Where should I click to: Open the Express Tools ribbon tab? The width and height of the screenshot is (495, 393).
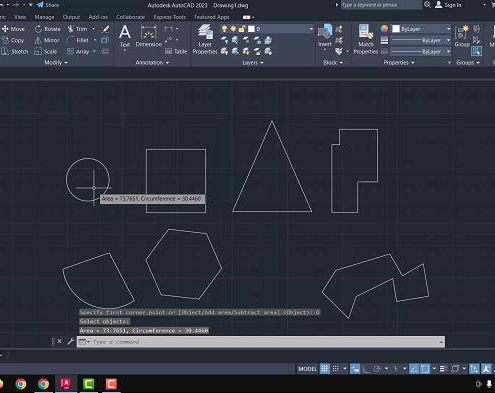pyautogui.click(x=169, y=17)
